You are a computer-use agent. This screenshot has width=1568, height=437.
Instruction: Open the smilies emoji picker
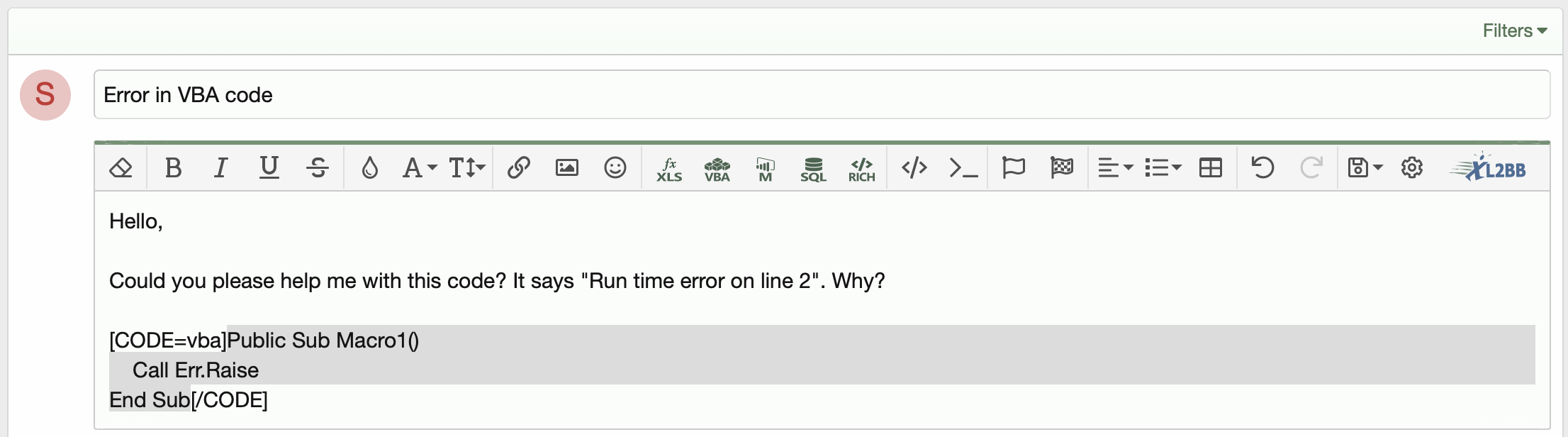(615, 168)
